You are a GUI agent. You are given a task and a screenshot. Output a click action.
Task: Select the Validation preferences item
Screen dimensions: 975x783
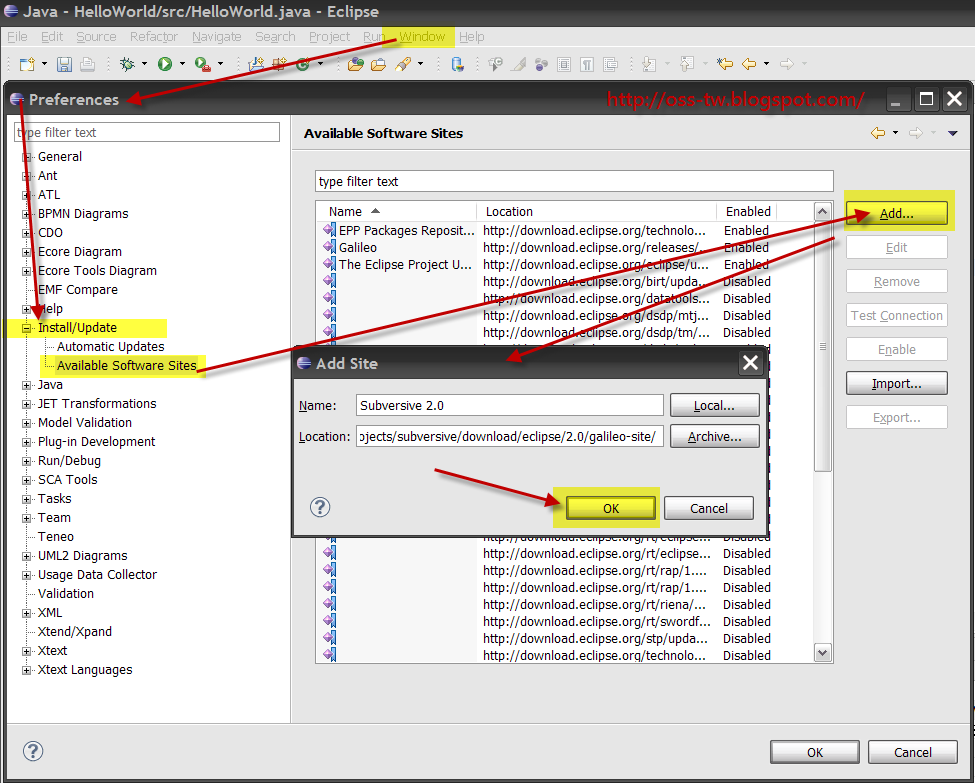coord(66,594)
